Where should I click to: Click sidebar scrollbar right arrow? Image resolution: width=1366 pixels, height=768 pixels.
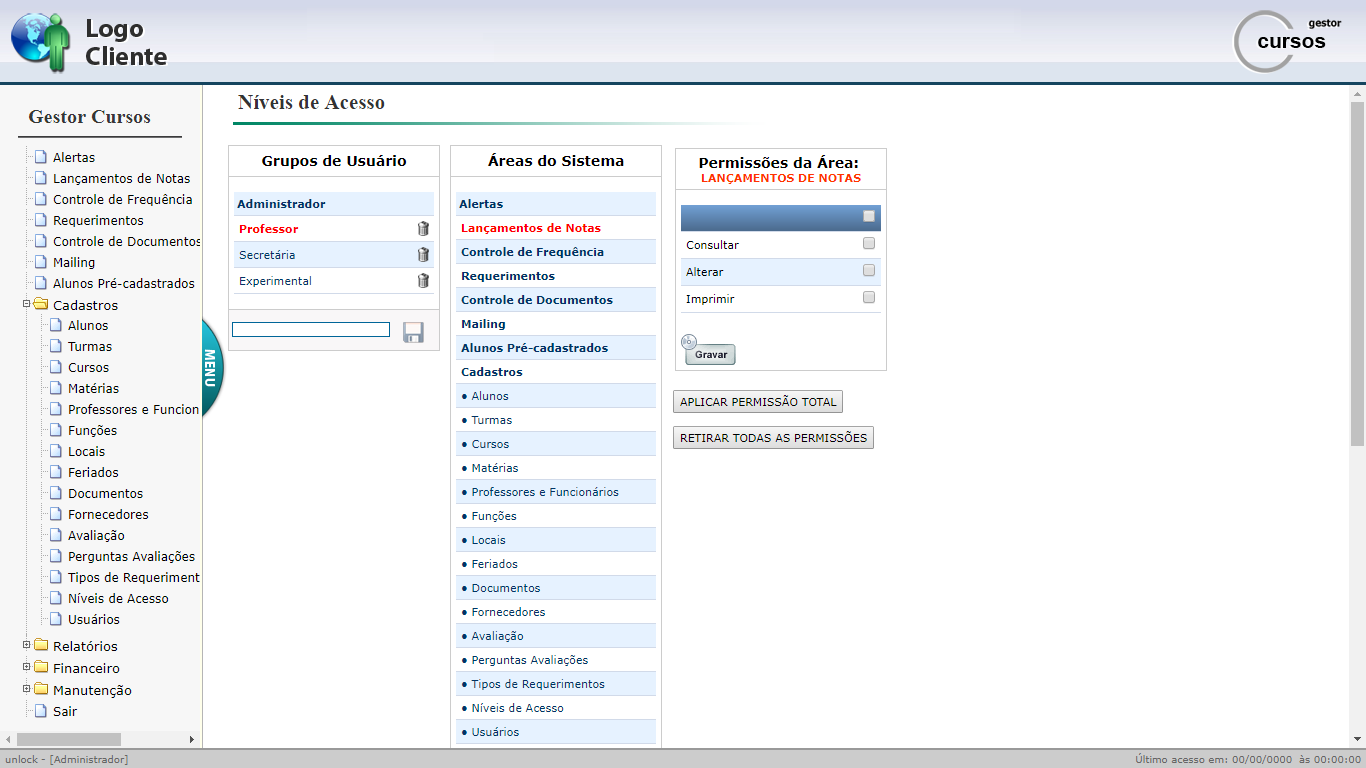click(193, 739)
